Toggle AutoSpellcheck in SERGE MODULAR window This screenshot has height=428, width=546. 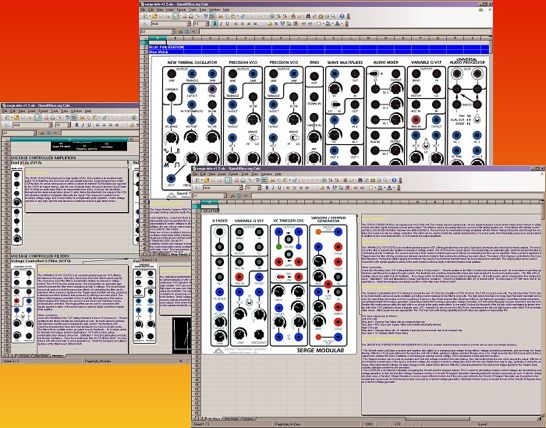265,180
